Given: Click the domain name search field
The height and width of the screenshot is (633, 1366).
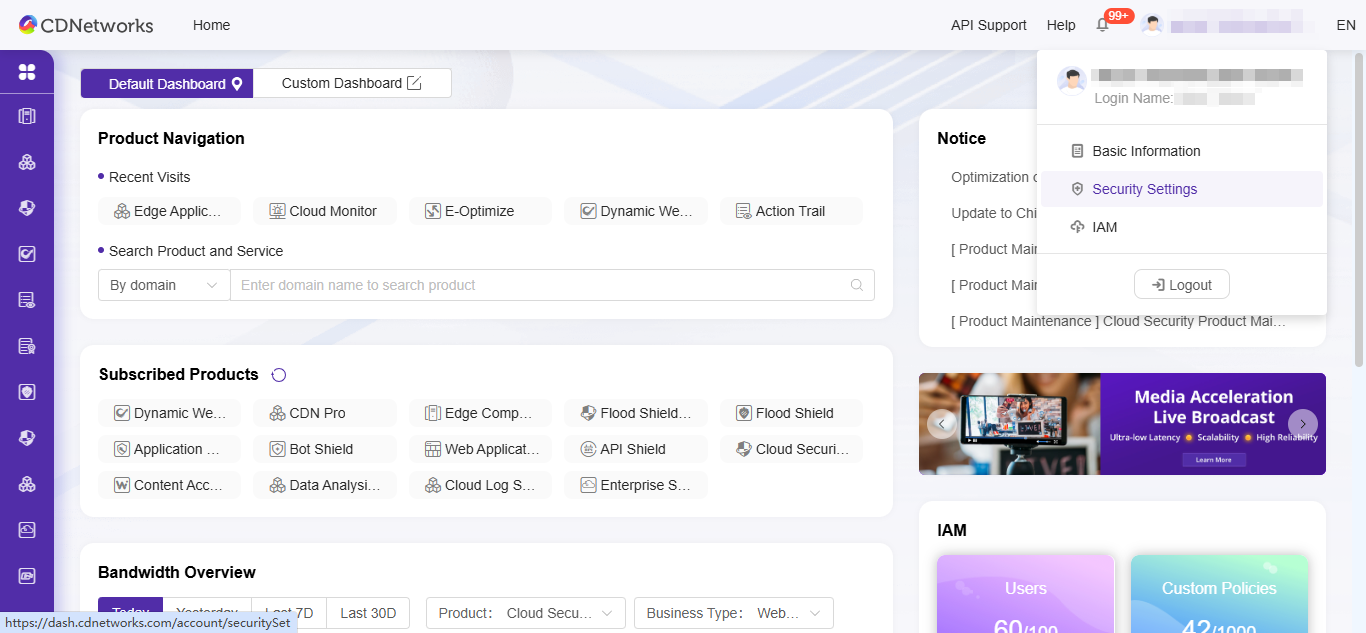Looking at the screenshot, I should pyautogui.click(x=540, y=285).
